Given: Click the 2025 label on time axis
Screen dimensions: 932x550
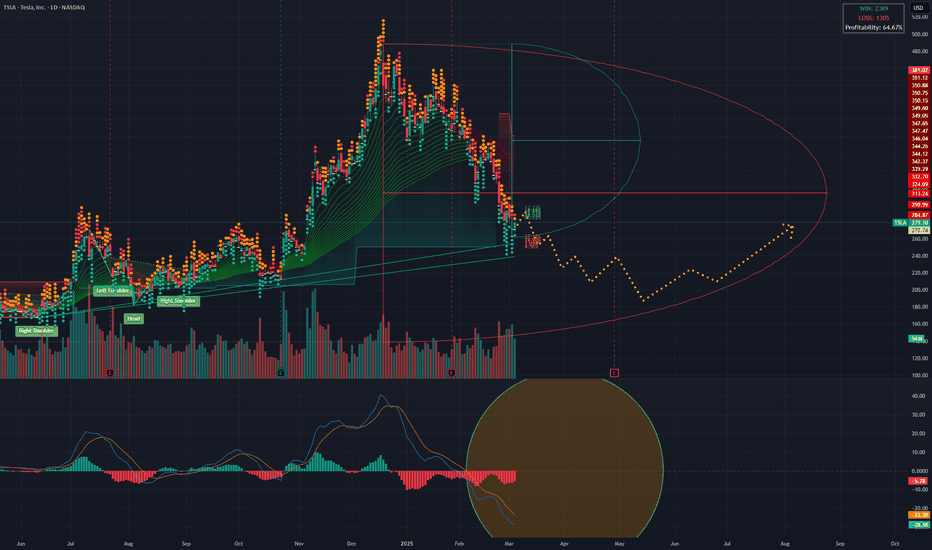Looking at the screenshot, I should tap(407, 543).
